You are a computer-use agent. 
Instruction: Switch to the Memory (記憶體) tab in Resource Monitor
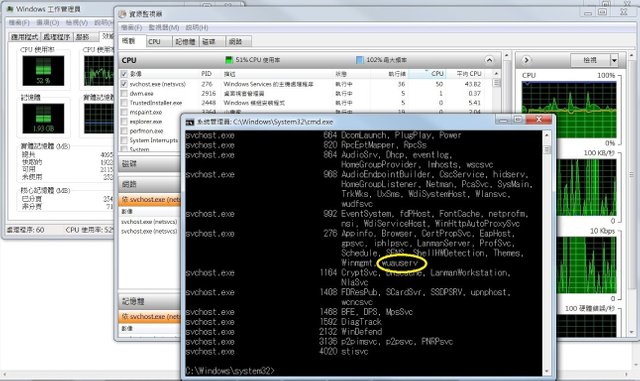pyautogui.click(x=185, y=41)
